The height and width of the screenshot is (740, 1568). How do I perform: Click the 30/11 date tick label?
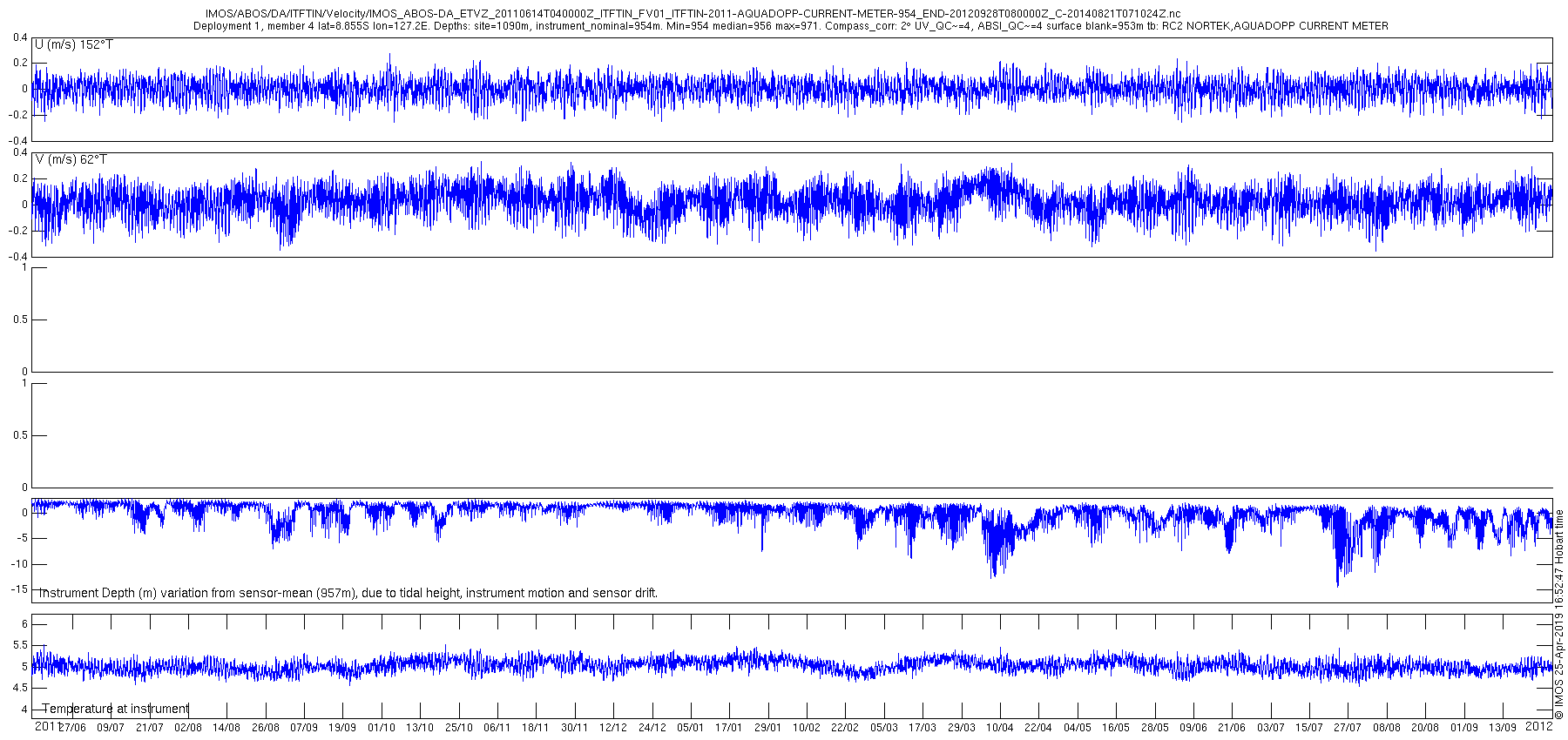click(575, 728)
